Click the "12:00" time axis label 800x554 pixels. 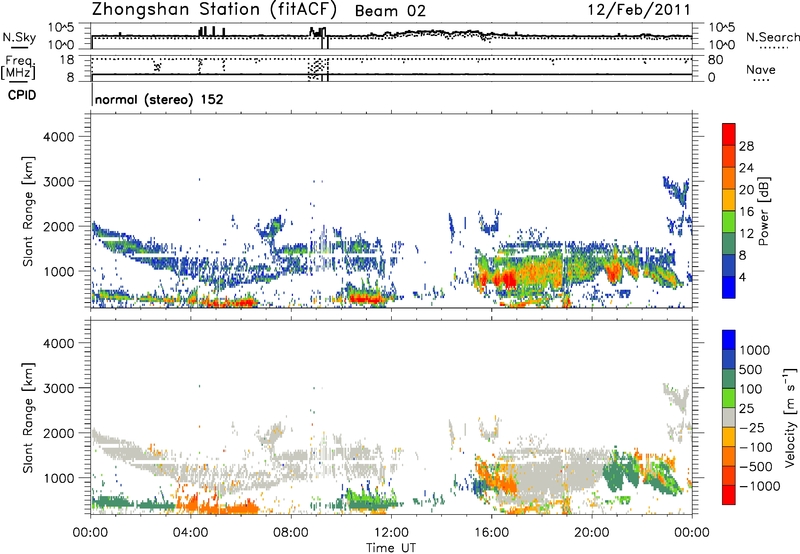[x=391, y=533]
